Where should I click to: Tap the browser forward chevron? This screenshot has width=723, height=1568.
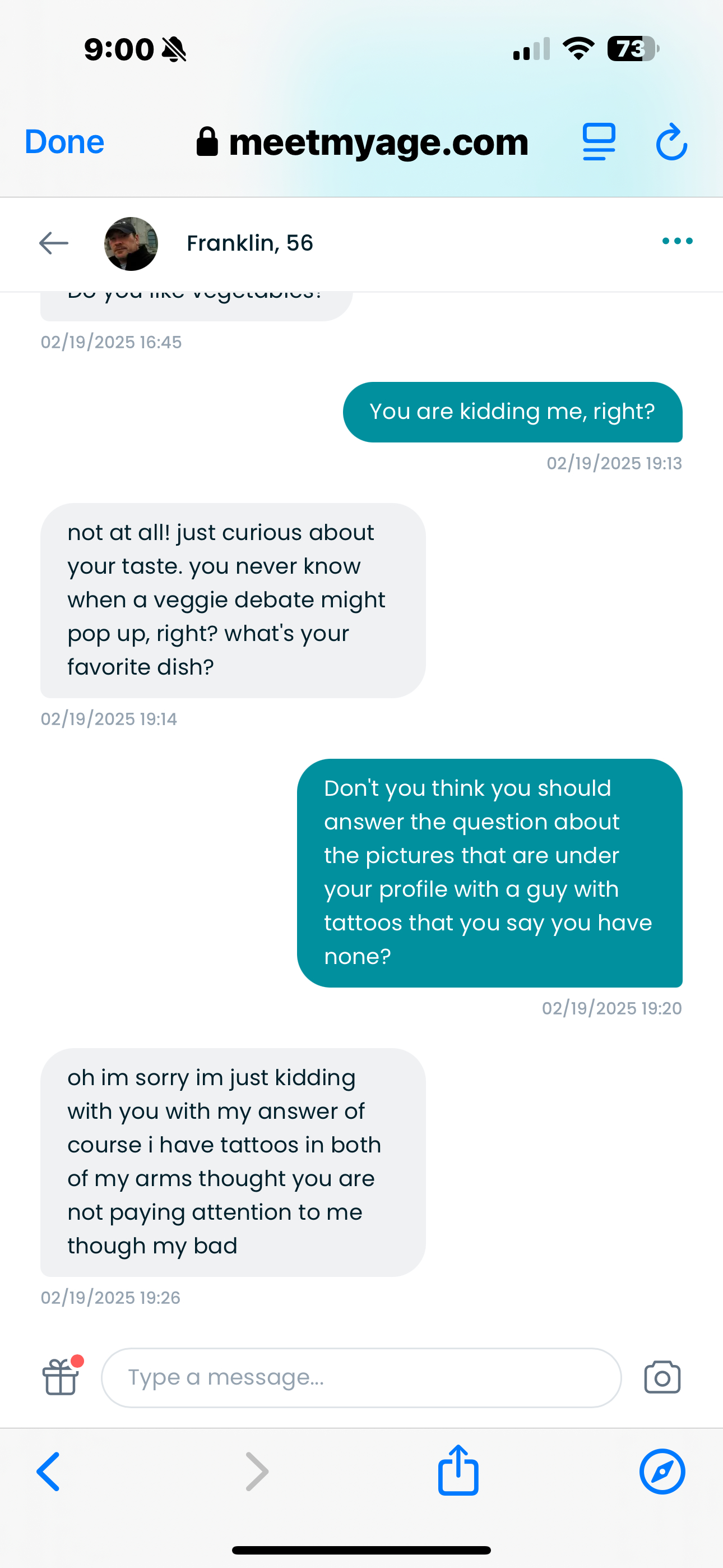point(257,1471)
